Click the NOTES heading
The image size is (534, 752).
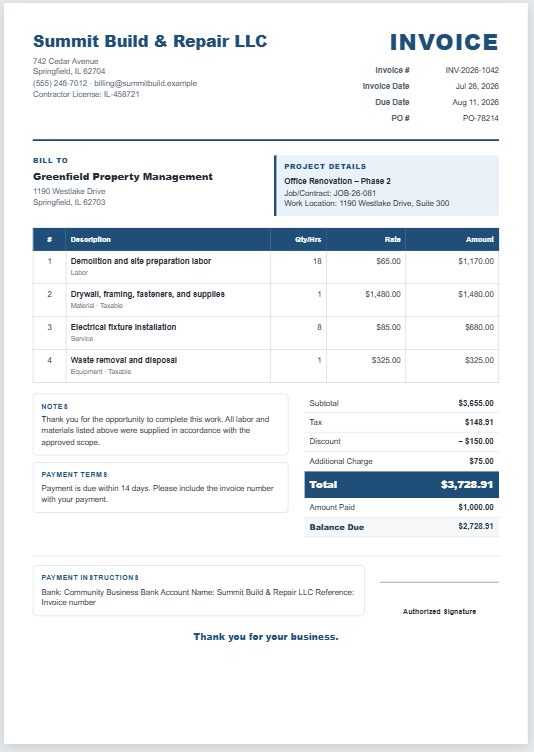coord(55,407)
